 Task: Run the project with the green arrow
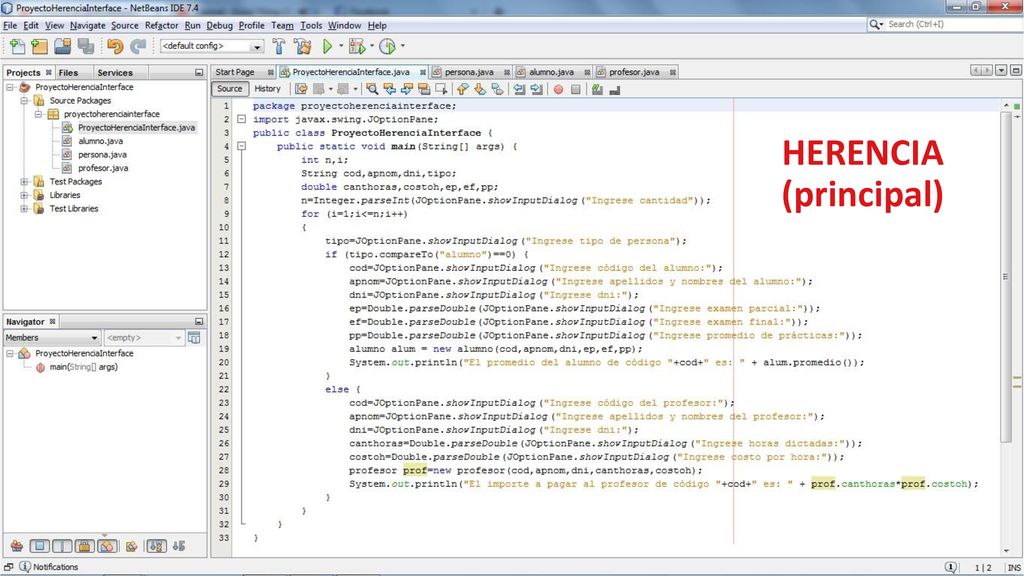[x=327, y=46]
